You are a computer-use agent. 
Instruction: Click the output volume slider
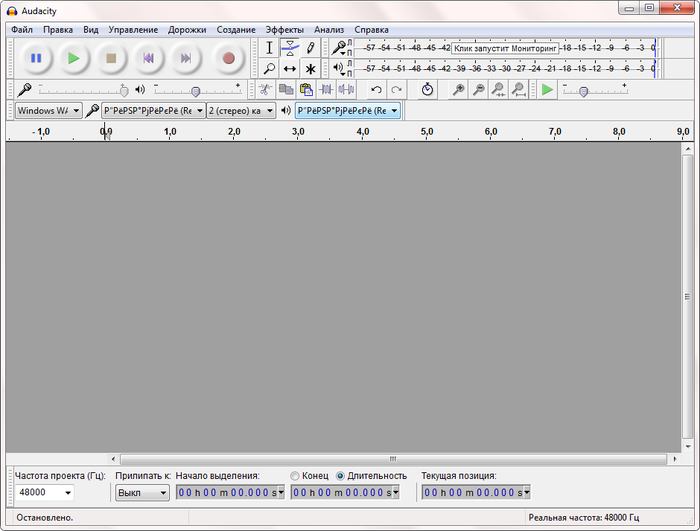195,90
